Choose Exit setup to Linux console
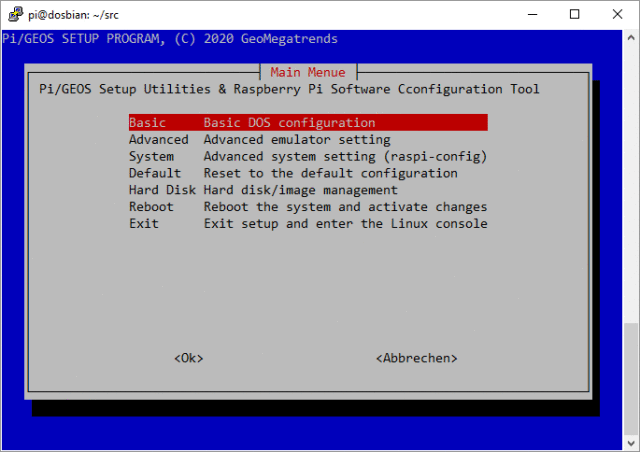 [308, 223]
